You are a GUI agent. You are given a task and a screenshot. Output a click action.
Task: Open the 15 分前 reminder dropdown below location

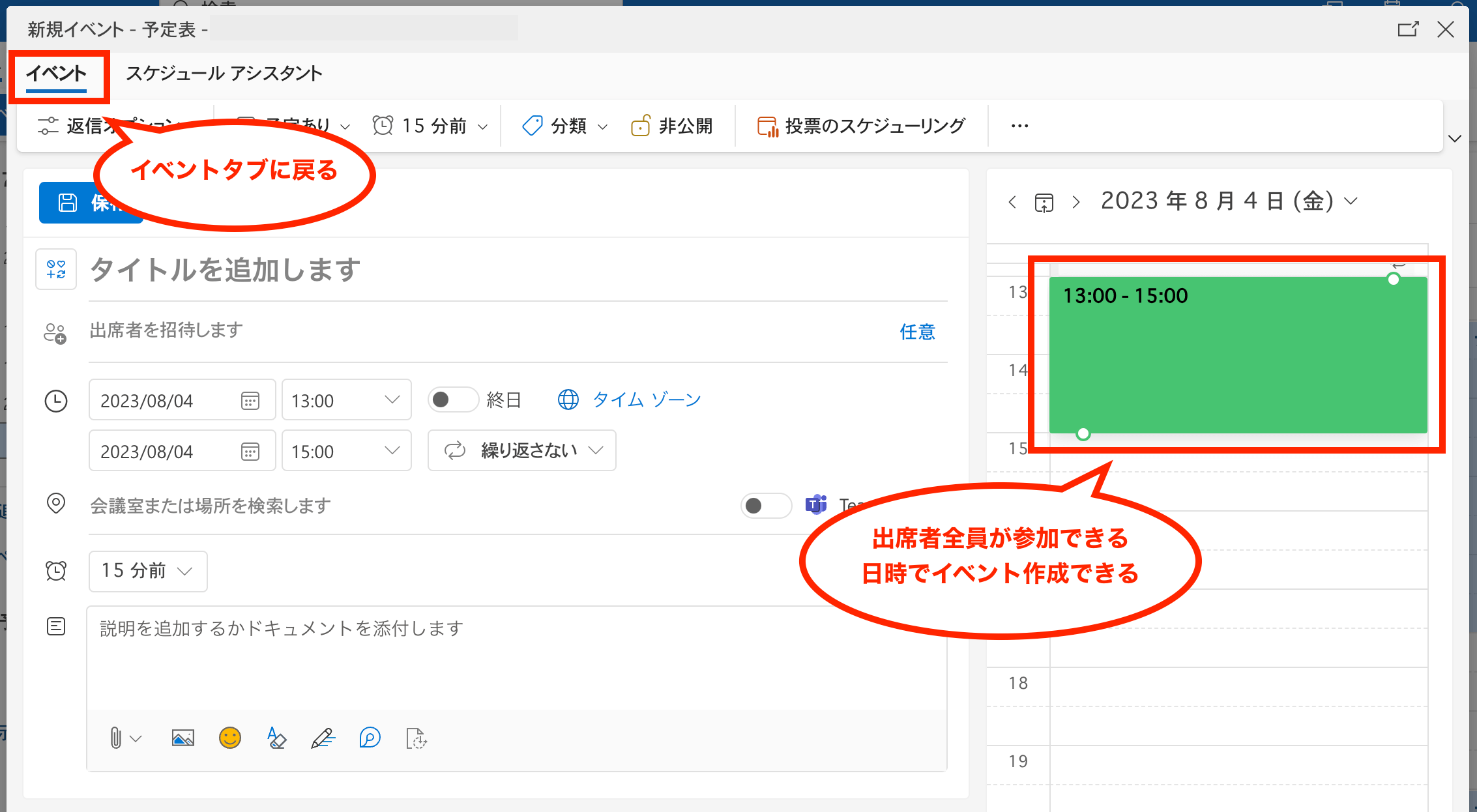pos(148,571)
